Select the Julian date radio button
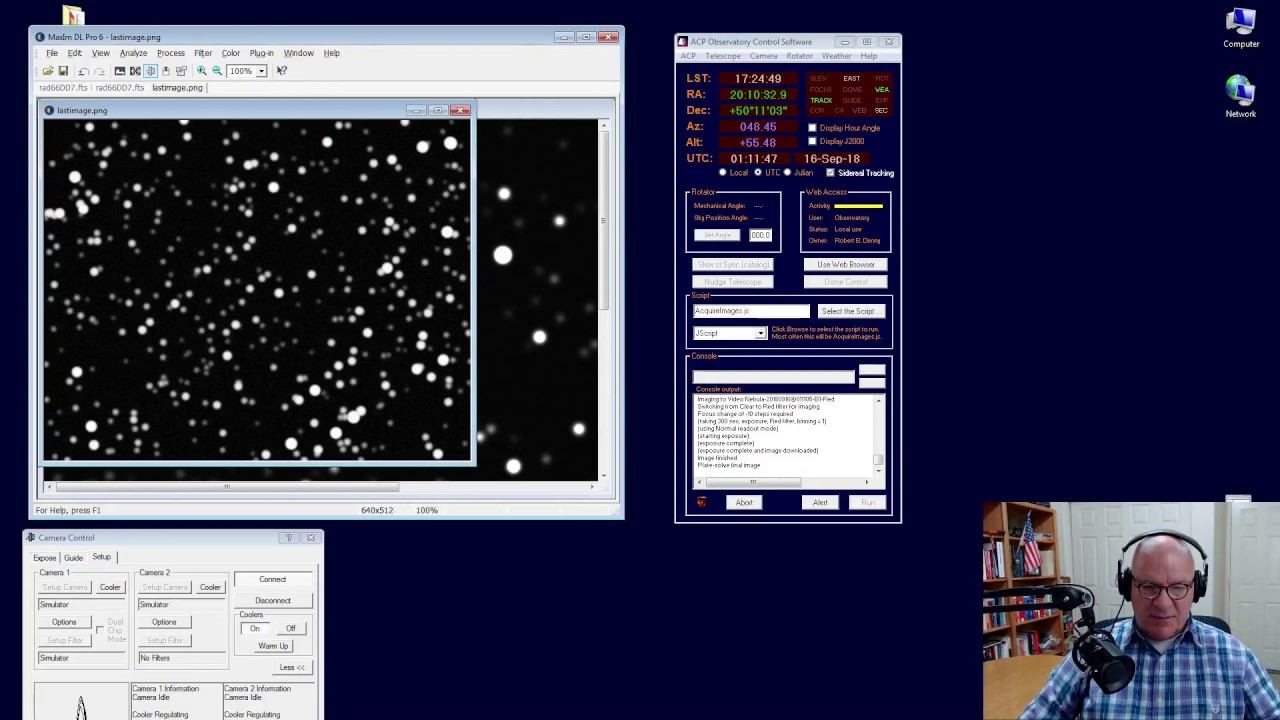 coord(787,173)
